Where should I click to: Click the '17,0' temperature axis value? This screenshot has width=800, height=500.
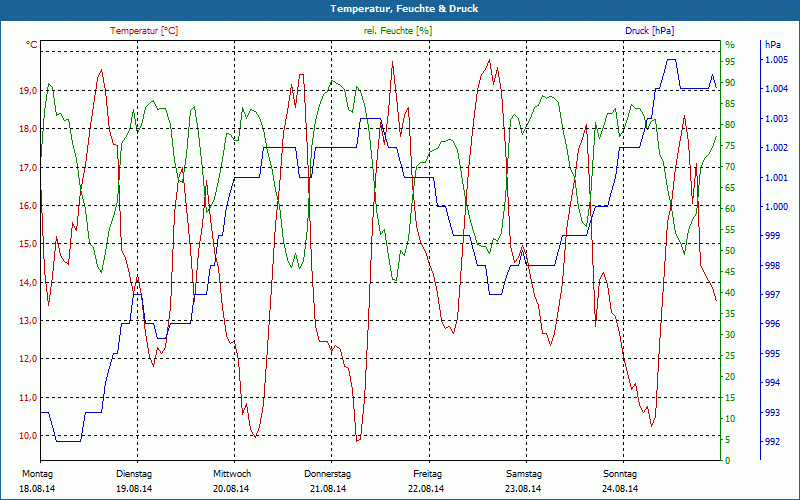[29, 167]
